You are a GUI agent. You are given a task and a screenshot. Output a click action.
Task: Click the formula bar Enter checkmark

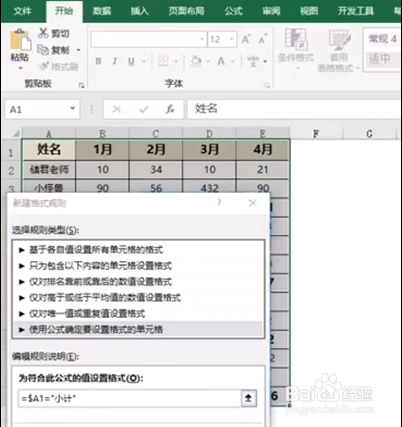pyautogui.click(x=144, y=109)
